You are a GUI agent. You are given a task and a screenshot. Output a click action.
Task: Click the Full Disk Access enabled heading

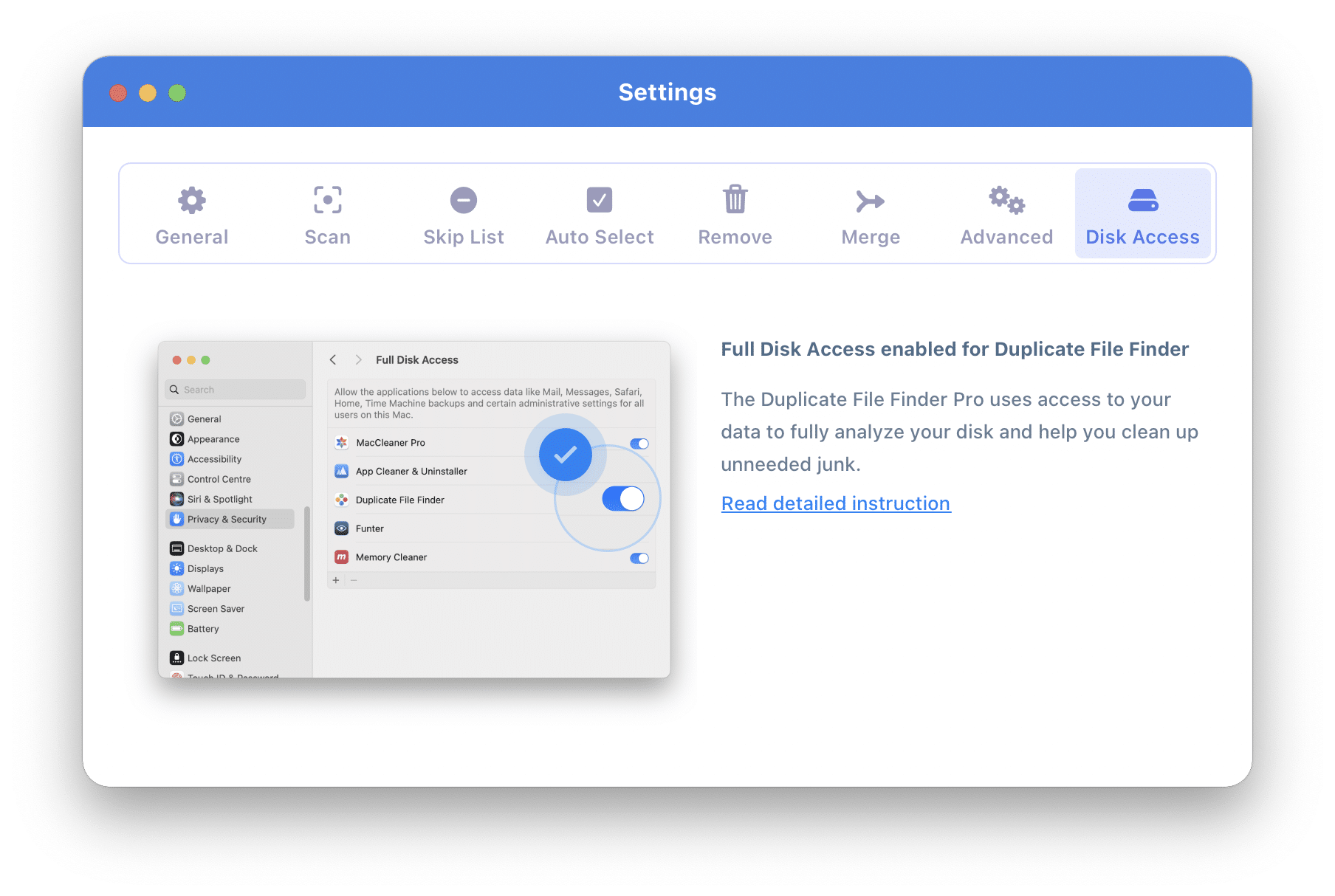pos(955,349)
